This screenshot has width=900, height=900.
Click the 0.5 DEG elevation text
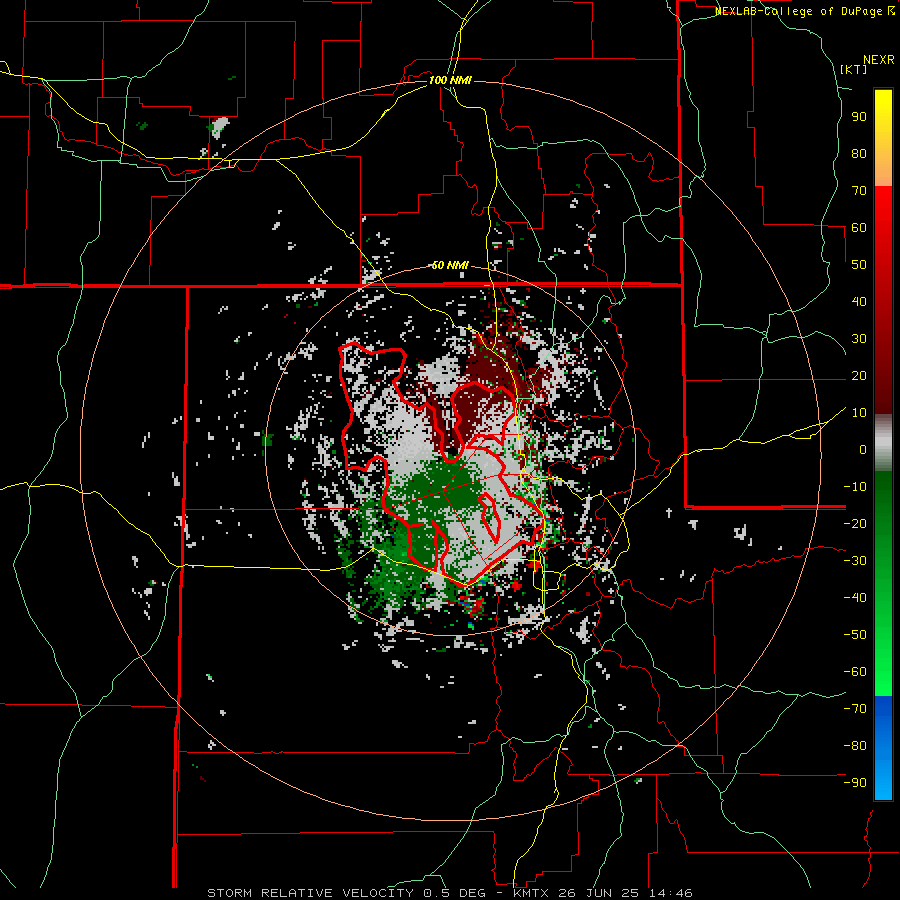454,893
